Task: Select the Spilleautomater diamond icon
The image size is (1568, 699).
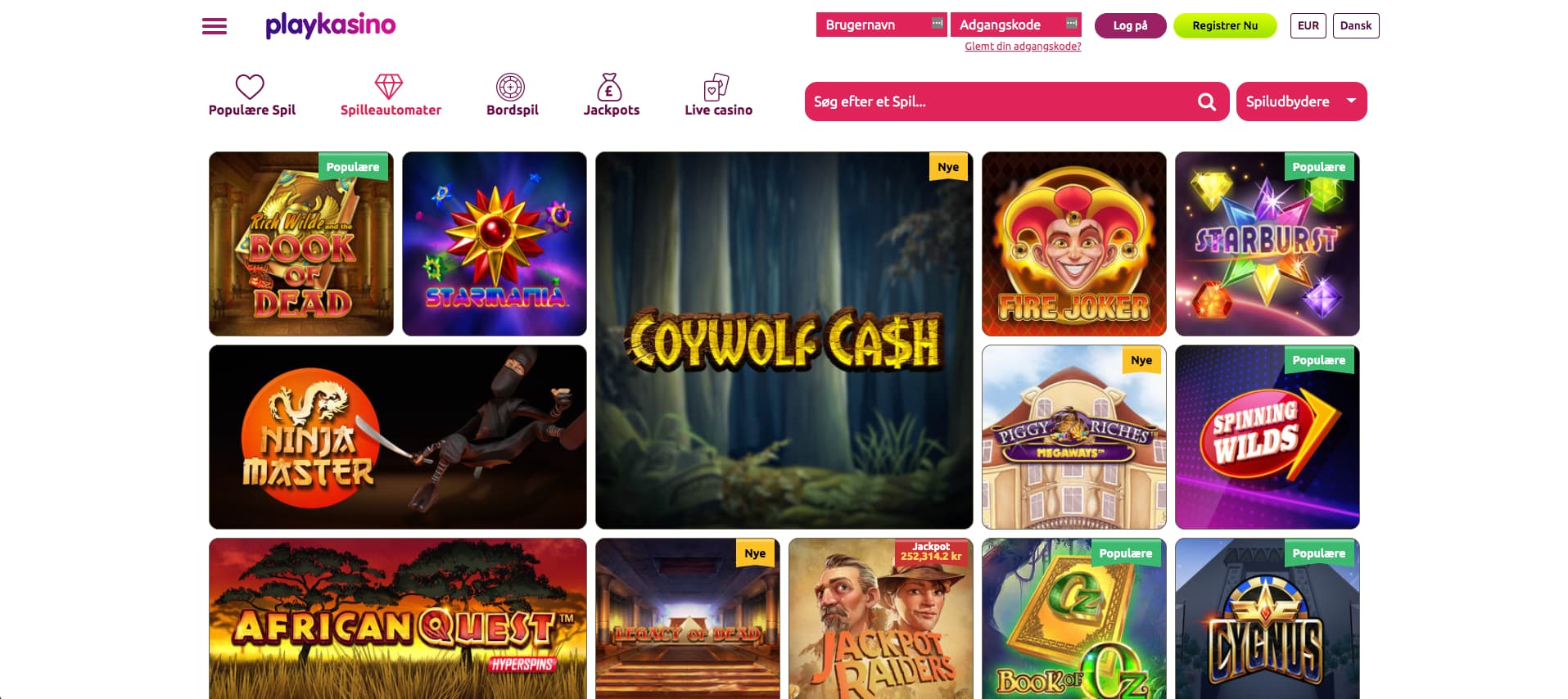Action: [389, 86]
